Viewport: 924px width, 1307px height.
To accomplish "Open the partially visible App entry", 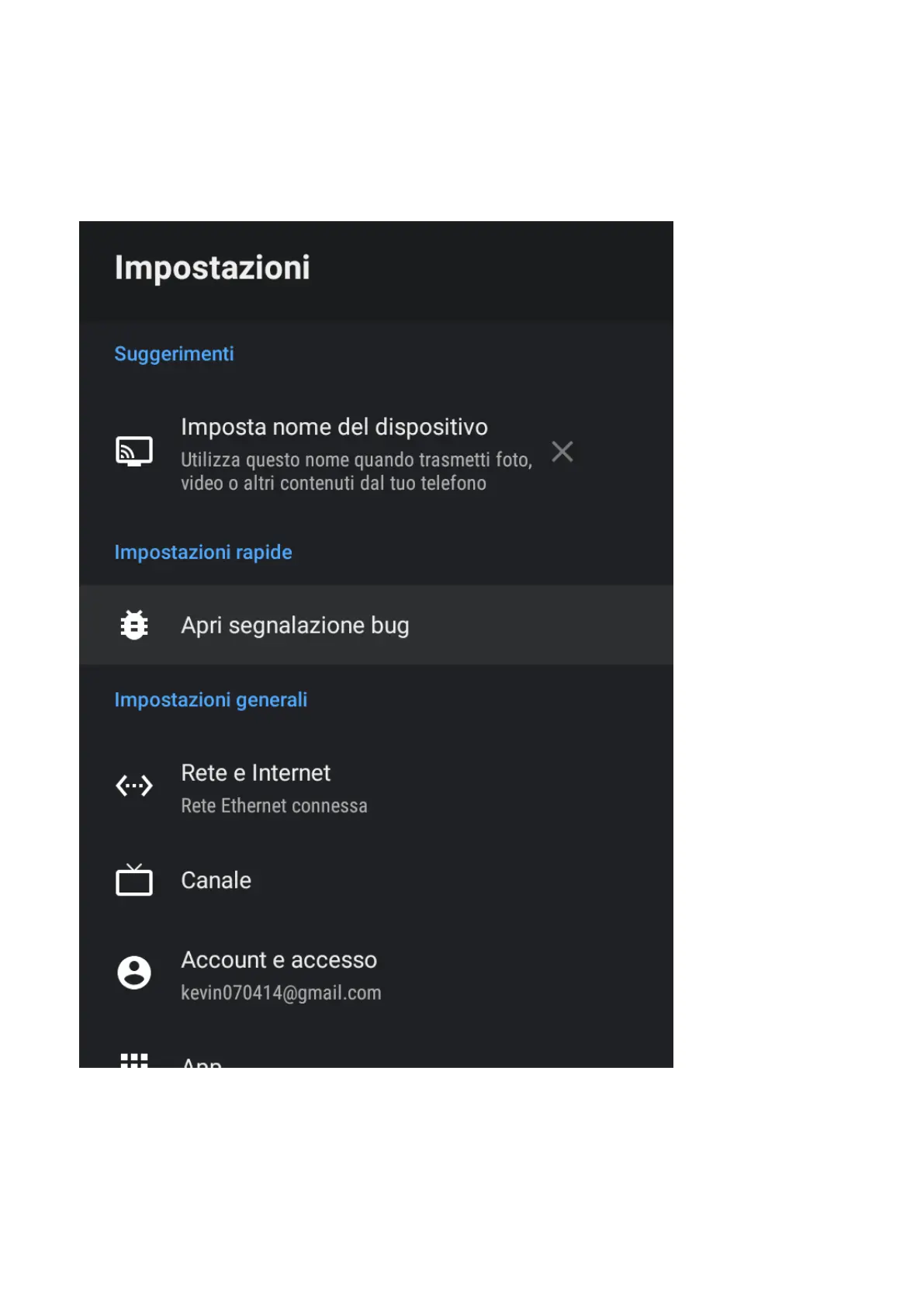I will pyautogui.click(x=376, y=1059).
